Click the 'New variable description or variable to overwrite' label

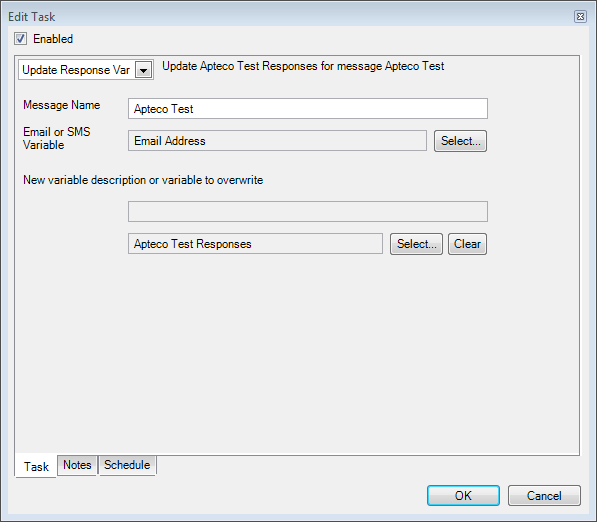click(143, 180)
